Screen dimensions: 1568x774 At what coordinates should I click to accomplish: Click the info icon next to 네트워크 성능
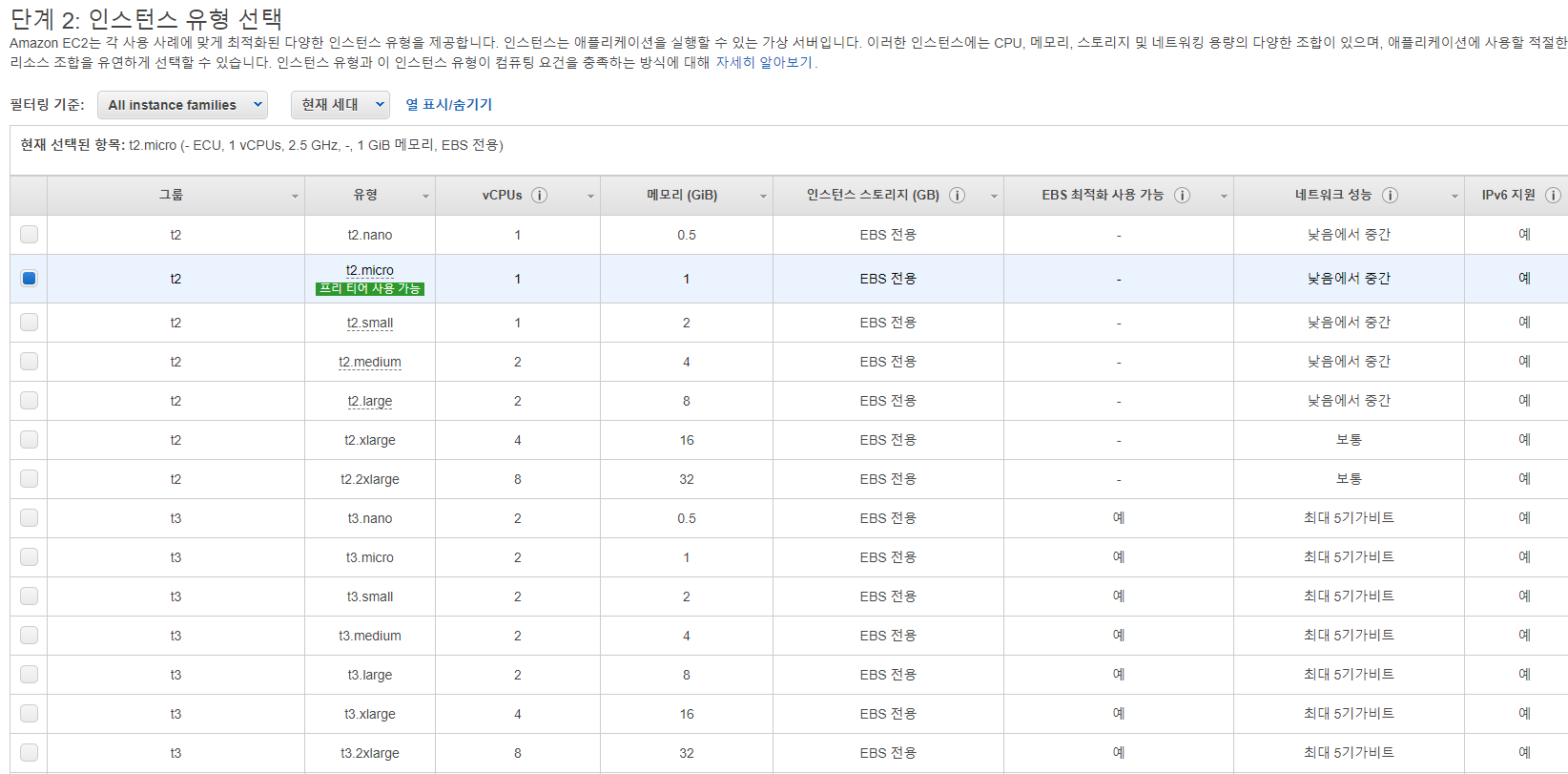pos(1390,195)
